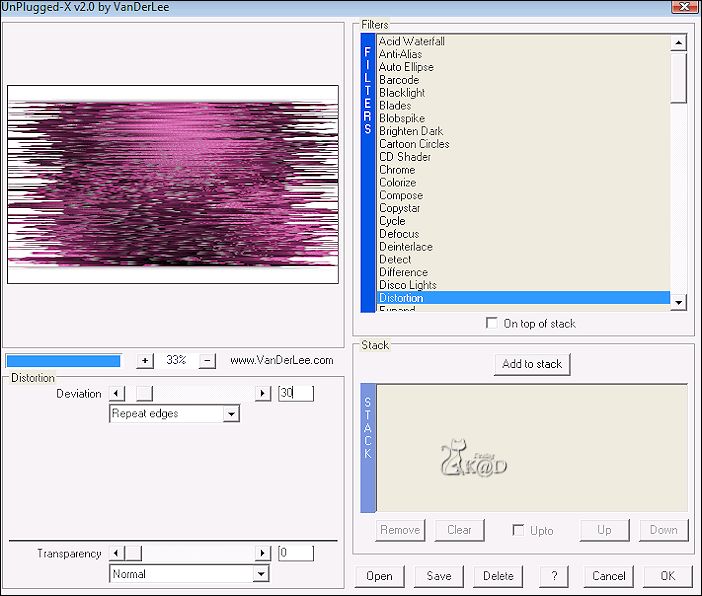Select Cartoon Circles filter
This screenshot has height=596, width=702.
tap(523, 144)
